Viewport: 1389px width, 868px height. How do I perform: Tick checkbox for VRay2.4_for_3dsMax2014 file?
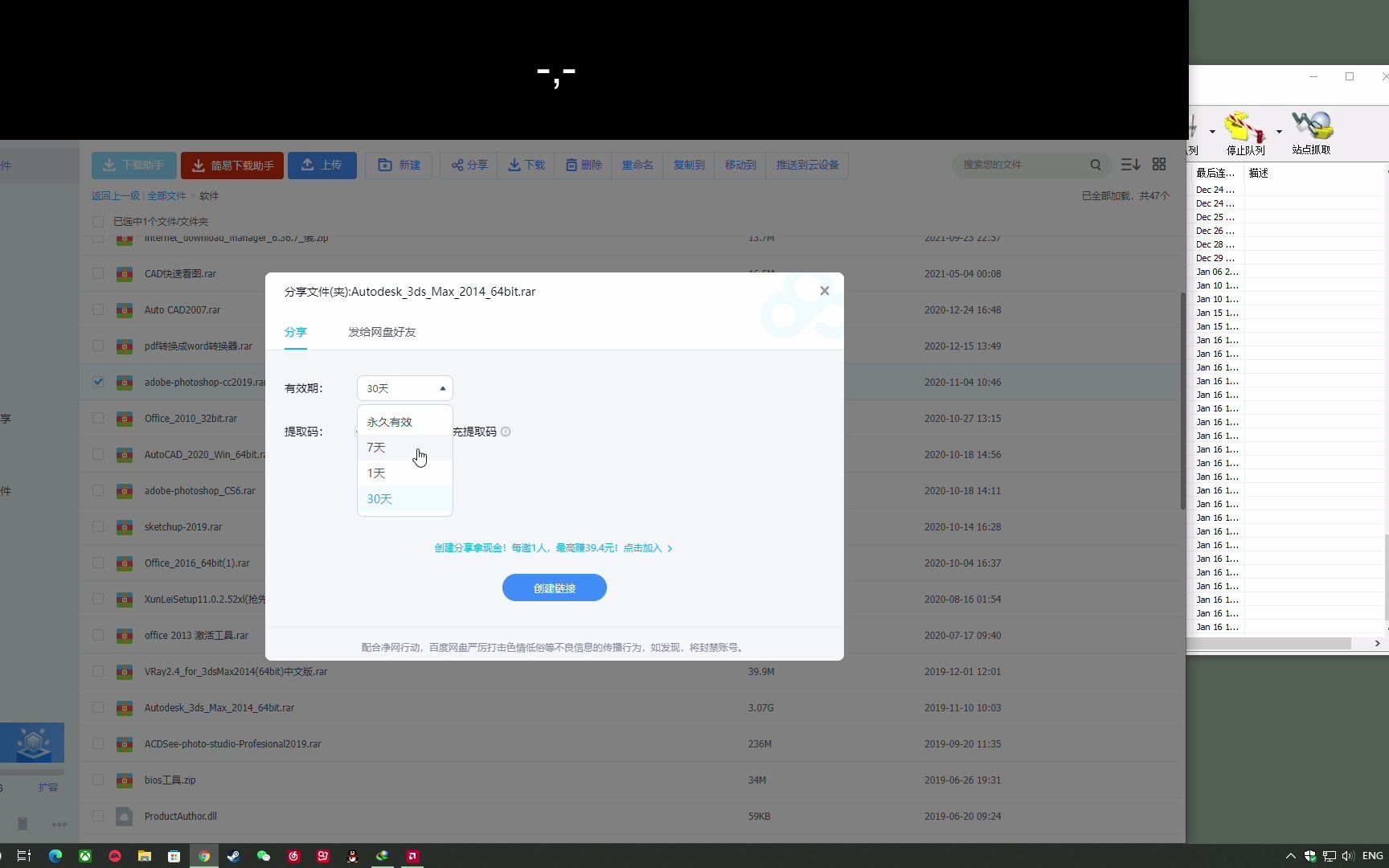tap(98, 671)
